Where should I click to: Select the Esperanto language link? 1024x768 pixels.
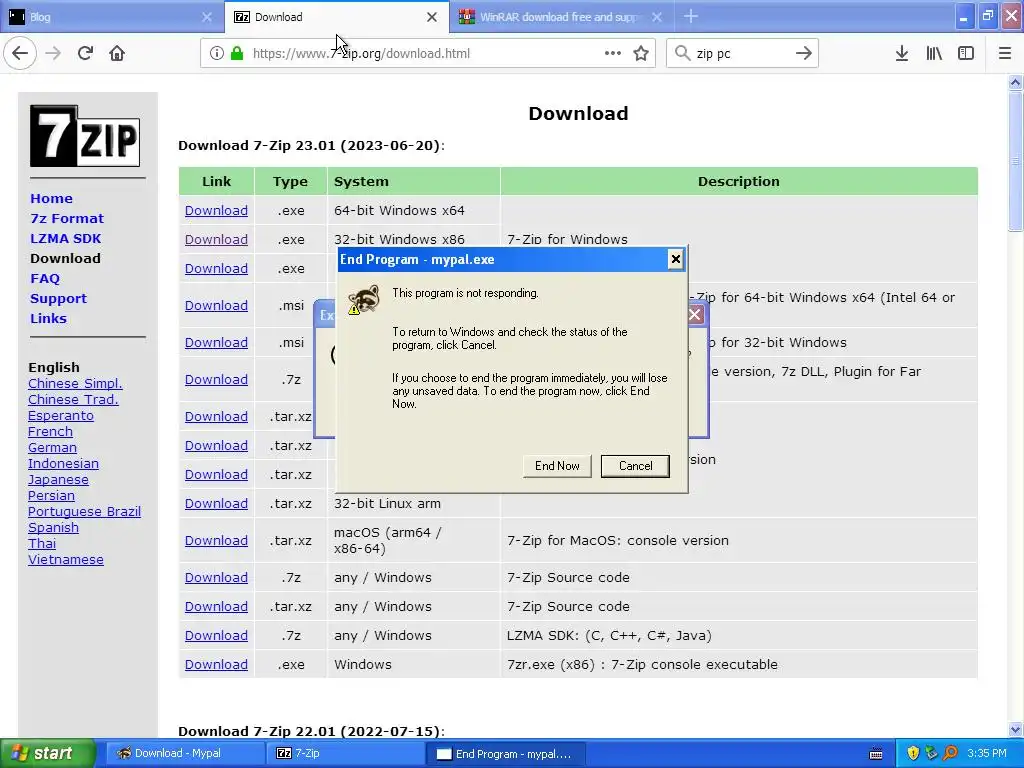click(x=61, y=415)
